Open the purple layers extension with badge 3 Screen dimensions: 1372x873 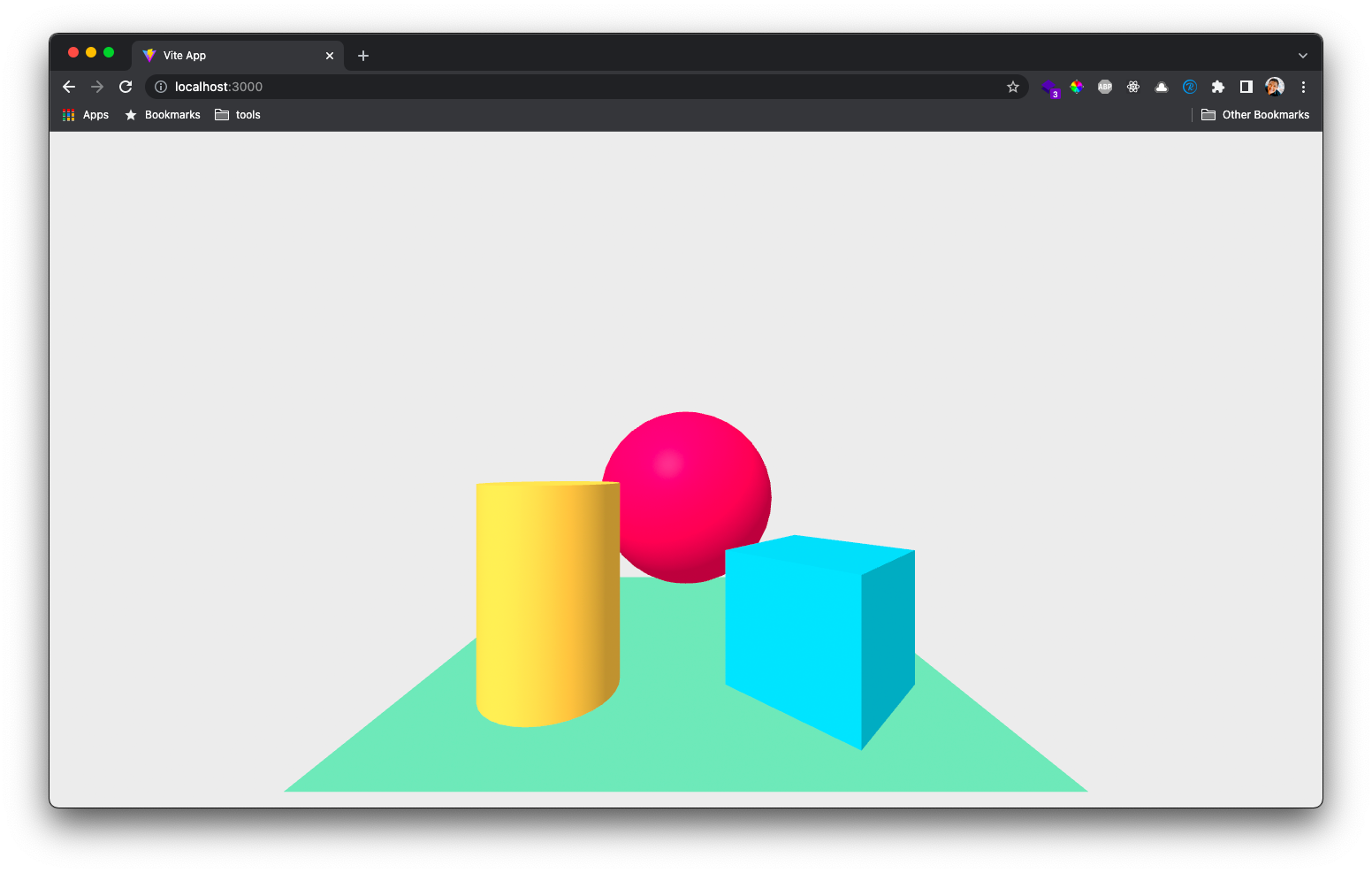tap(1049, 88)
